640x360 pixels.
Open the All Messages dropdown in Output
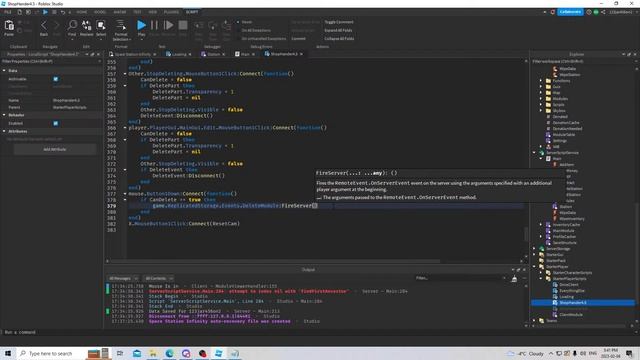click(x=123, y=278)
